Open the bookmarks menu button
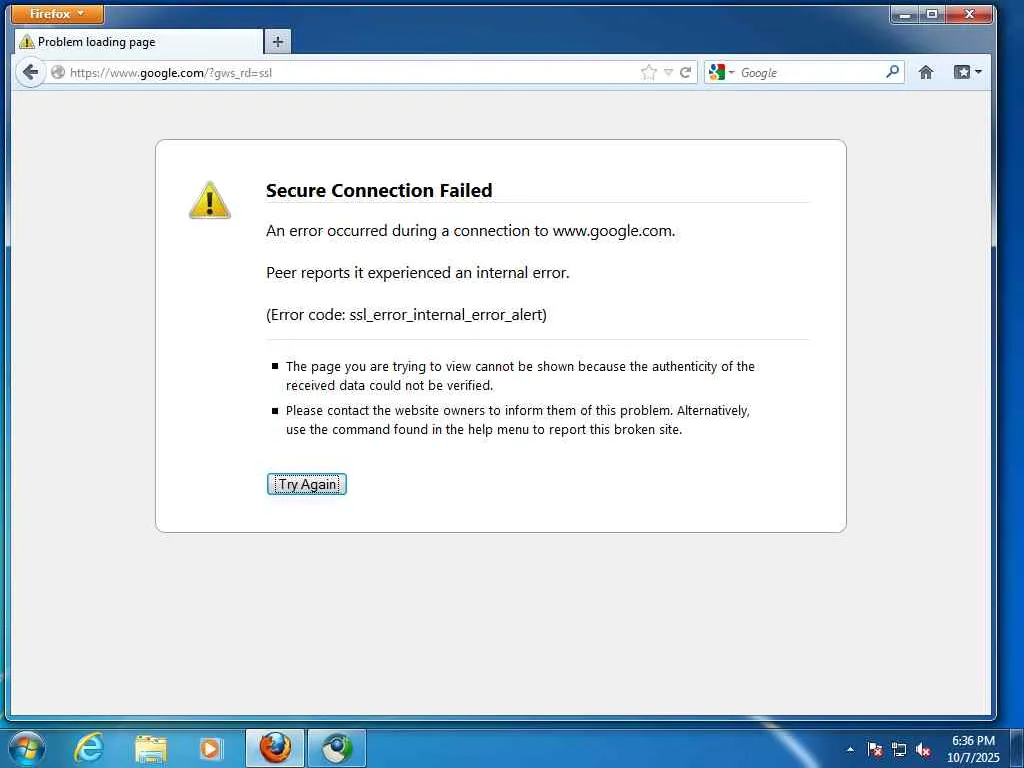This screenshot has width=1024, height=768. click(x=967, y=72)
